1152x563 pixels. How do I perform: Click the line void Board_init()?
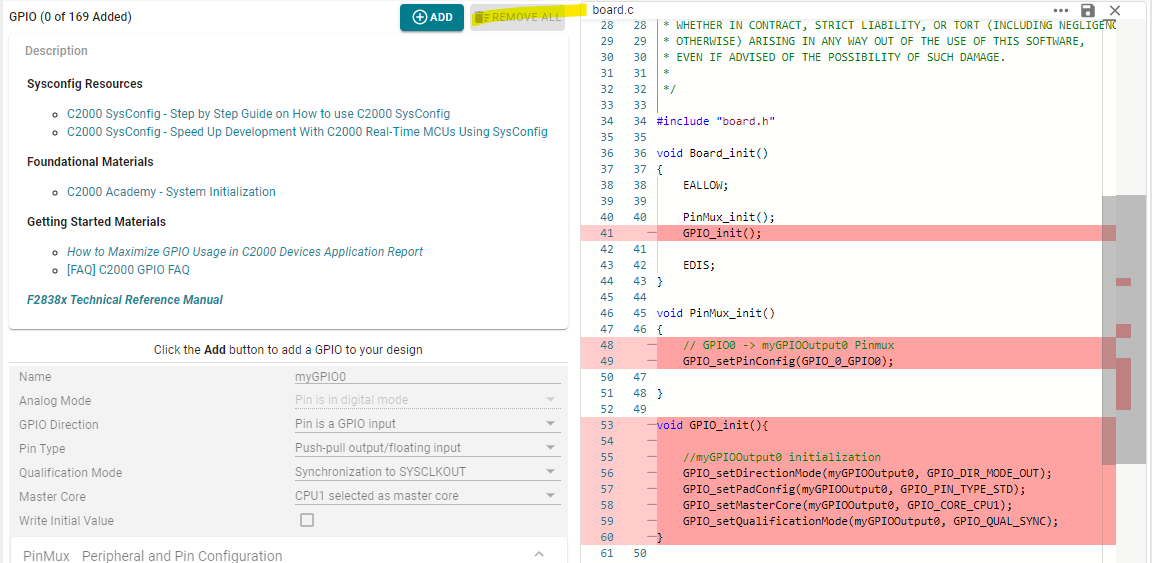(712, 154)
